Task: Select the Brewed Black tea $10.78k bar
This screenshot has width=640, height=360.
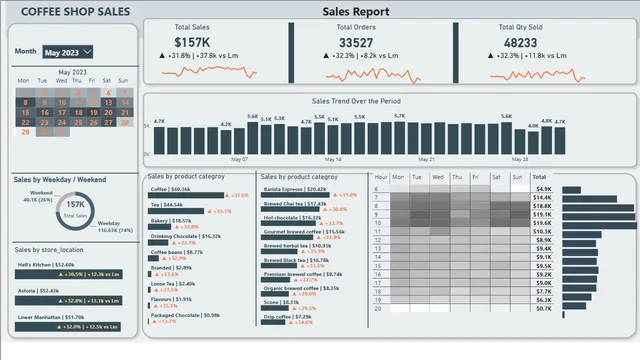Action: coord(279,266)
